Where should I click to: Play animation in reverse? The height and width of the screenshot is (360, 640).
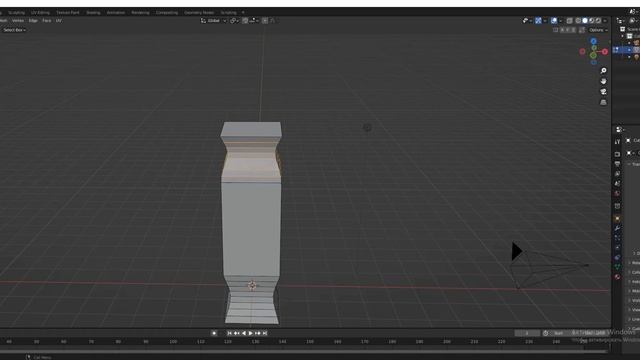coord(244,333)
